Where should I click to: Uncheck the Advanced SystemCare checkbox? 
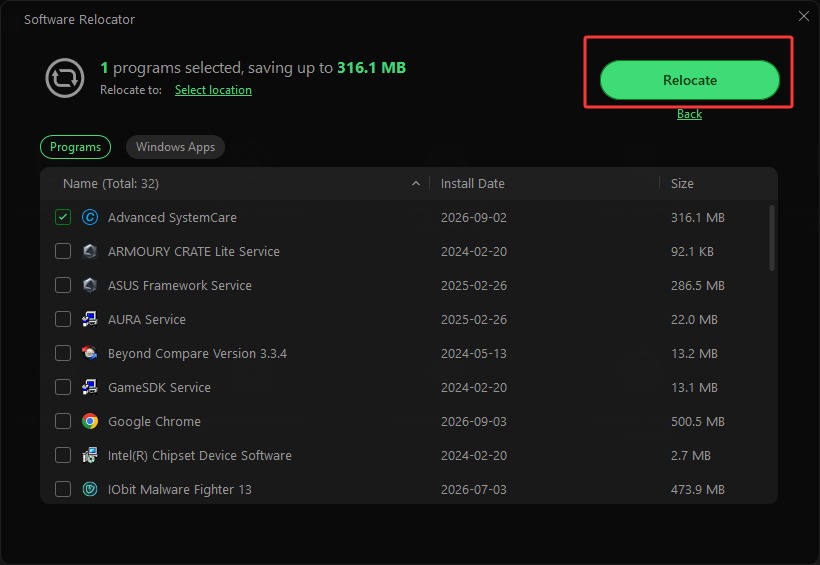coord(63,217)
